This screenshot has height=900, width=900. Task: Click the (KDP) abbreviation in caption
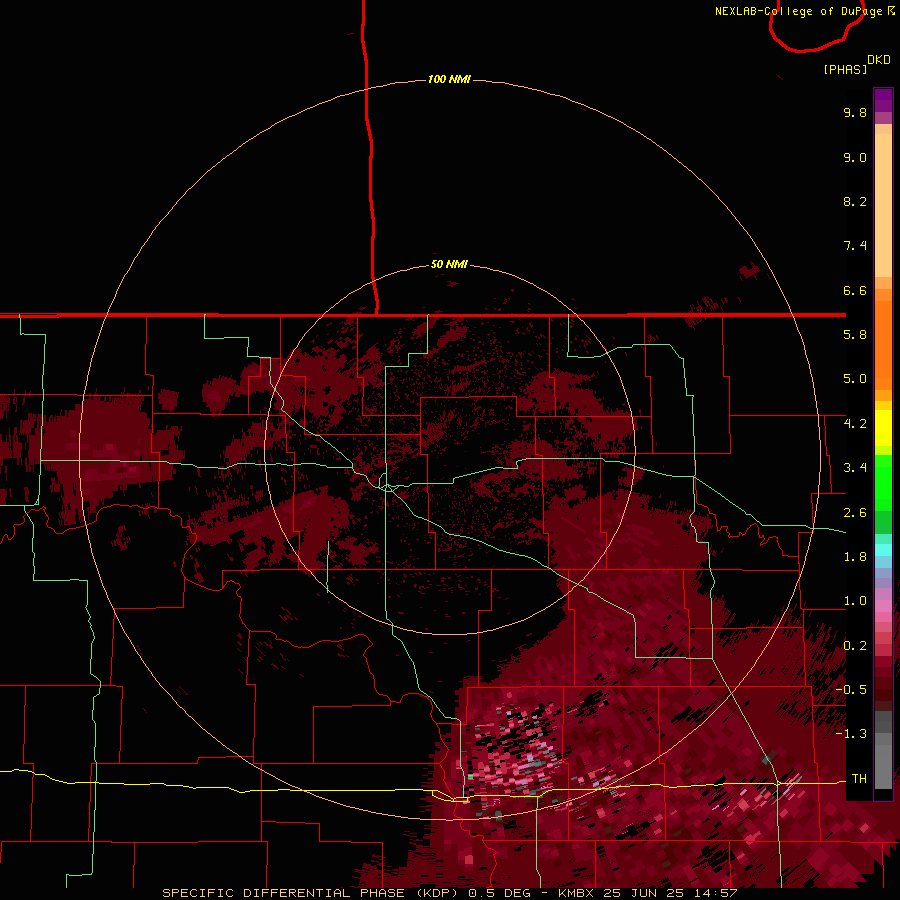point(436,893)
